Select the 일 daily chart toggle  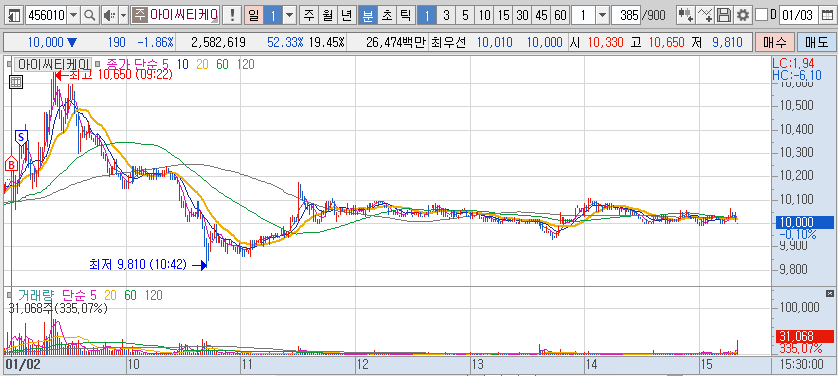tap(253, 15)
